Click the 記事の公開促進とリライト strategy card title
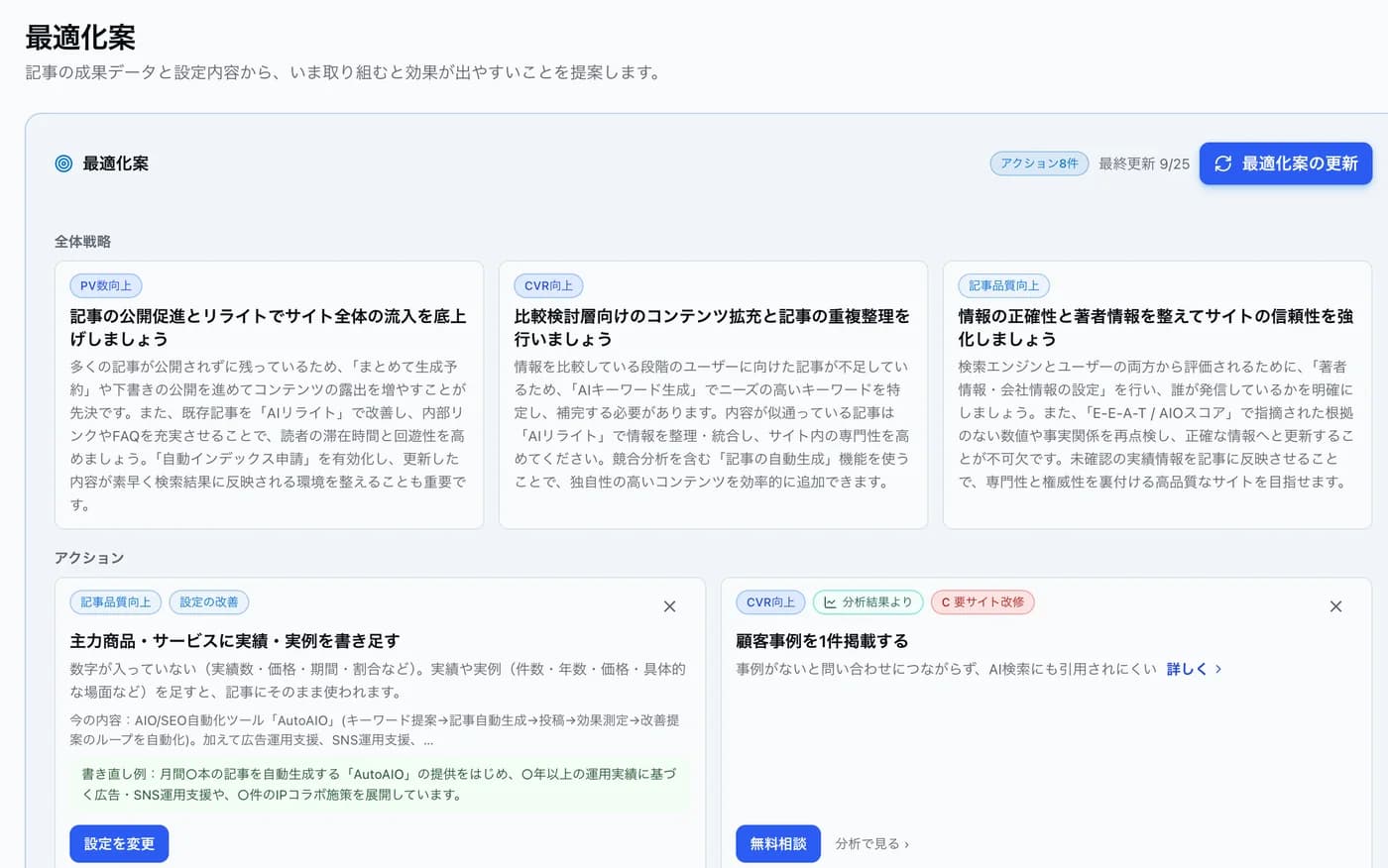The height and width of the screenshot is (868, 1388). [x=268, y=327]
